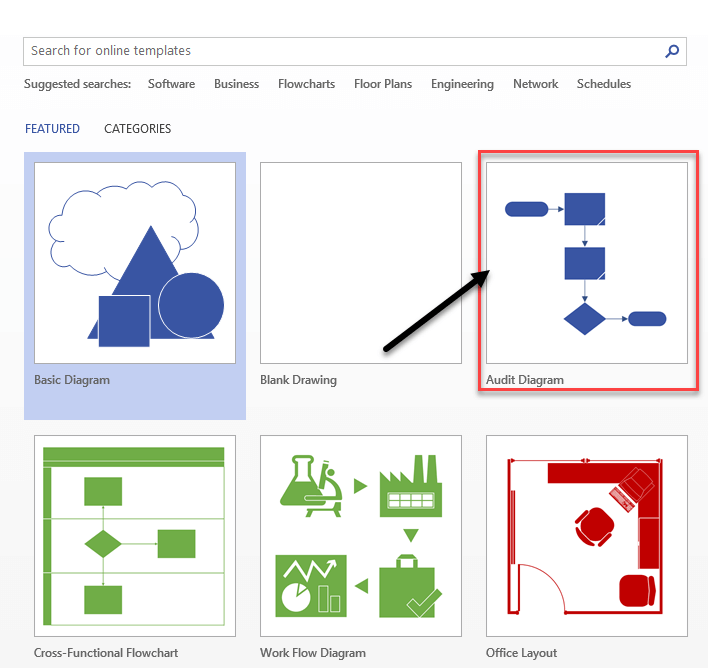Click the Network suggested search
Viewport: 708px width, 668px height.
click(x=535, y=84)
